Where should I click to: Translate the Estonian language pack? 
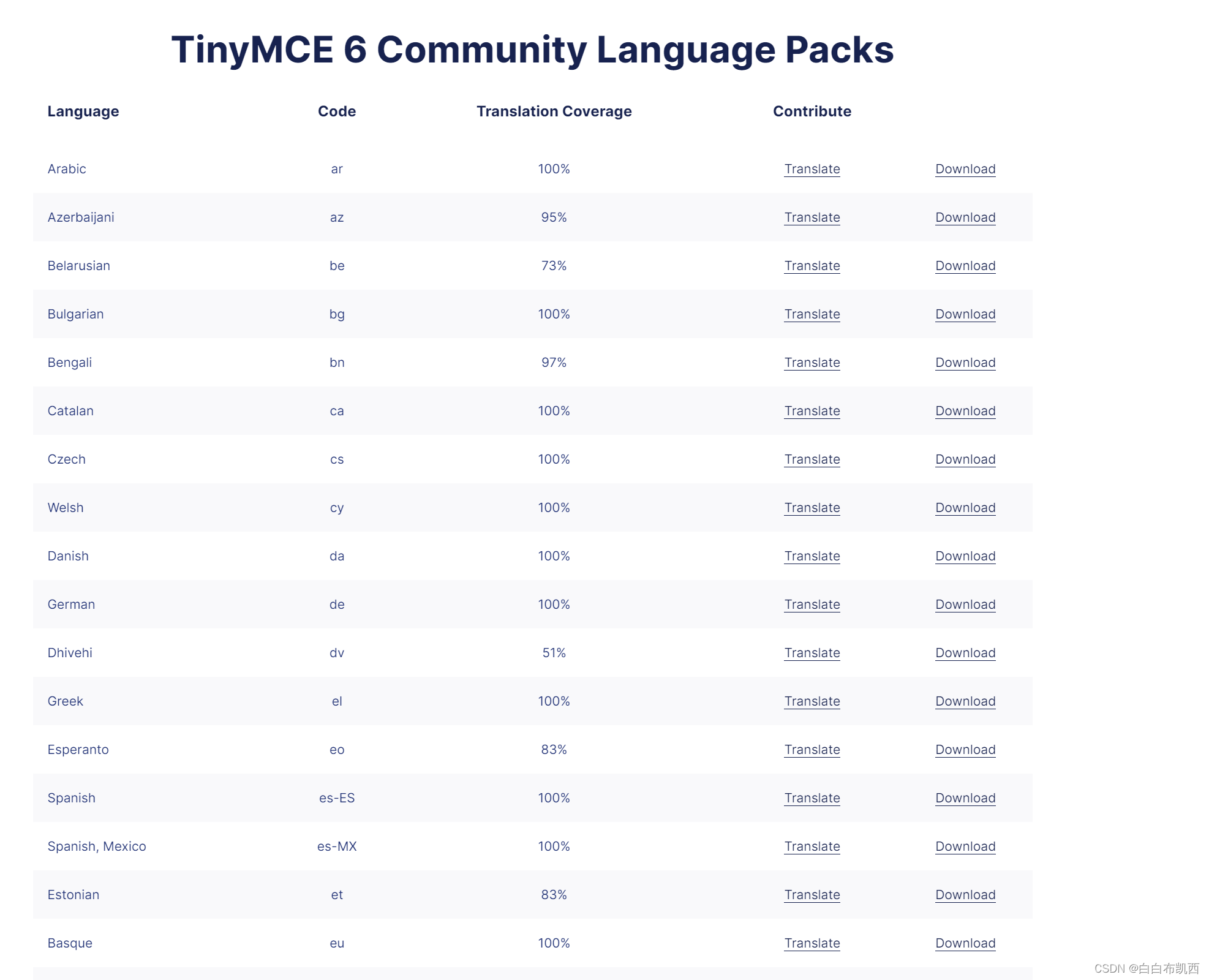point(812,895)
